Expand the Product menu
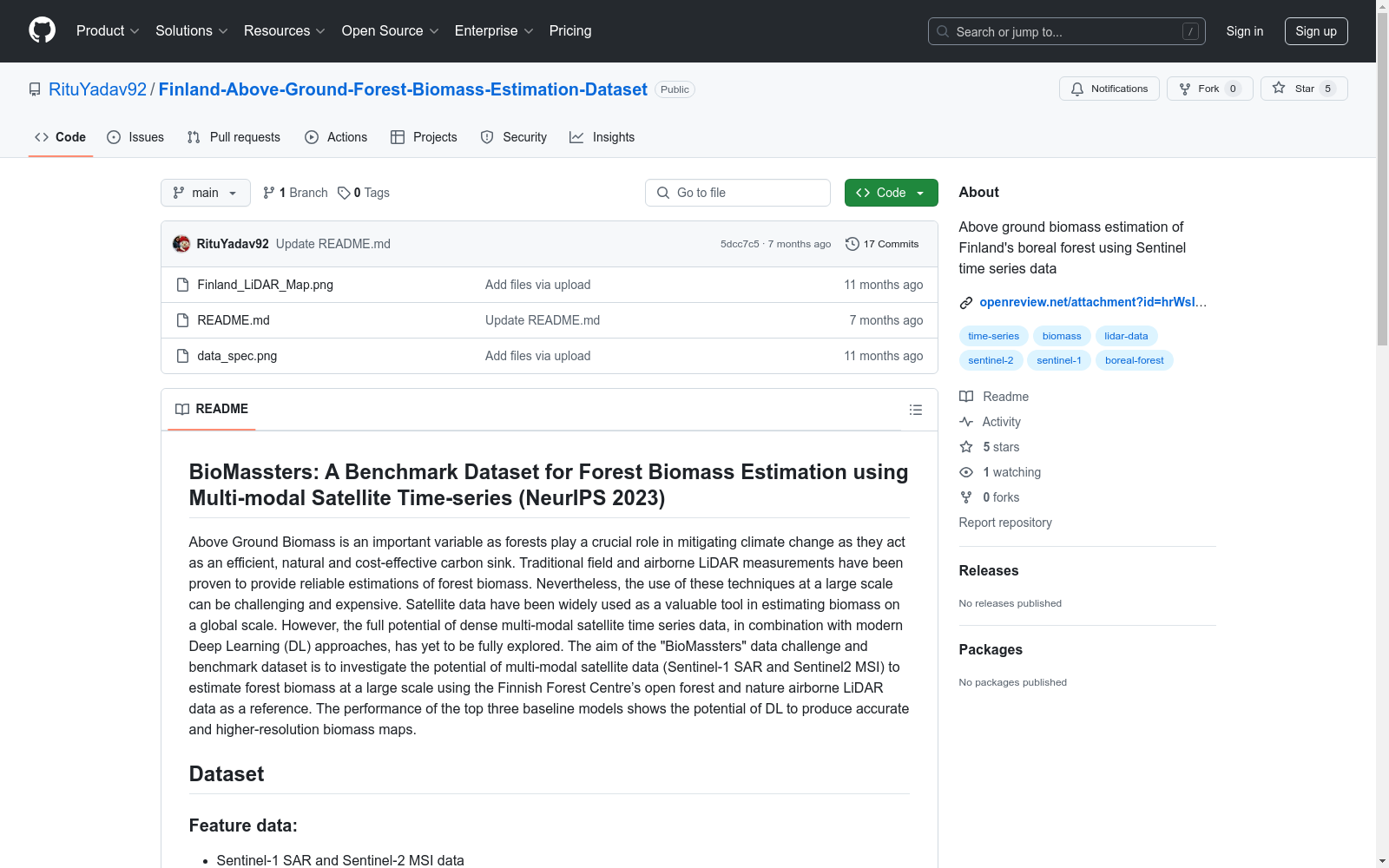This screenshot has height=868, width=1389. (108, 31)
